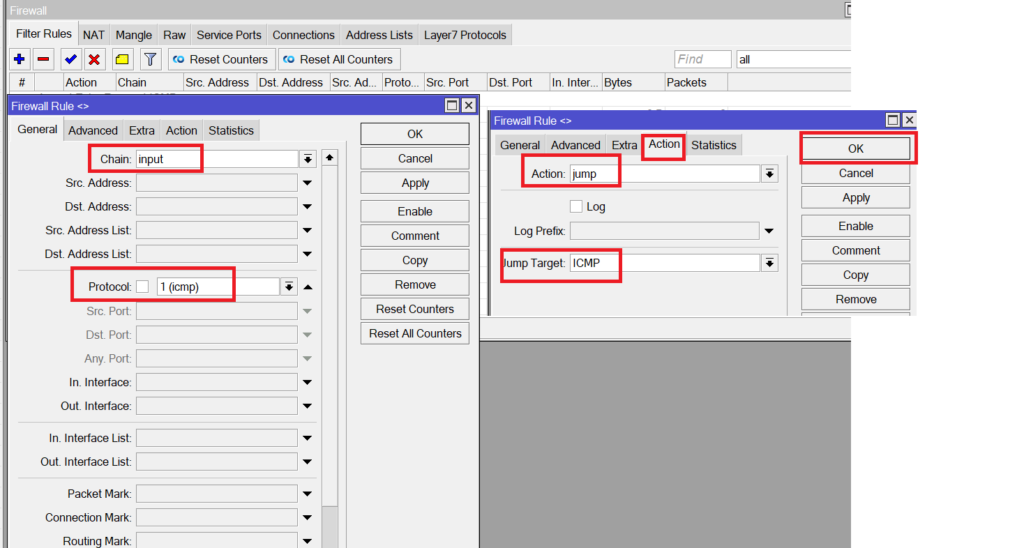Click the Jump Target input field

pos(665,263)
